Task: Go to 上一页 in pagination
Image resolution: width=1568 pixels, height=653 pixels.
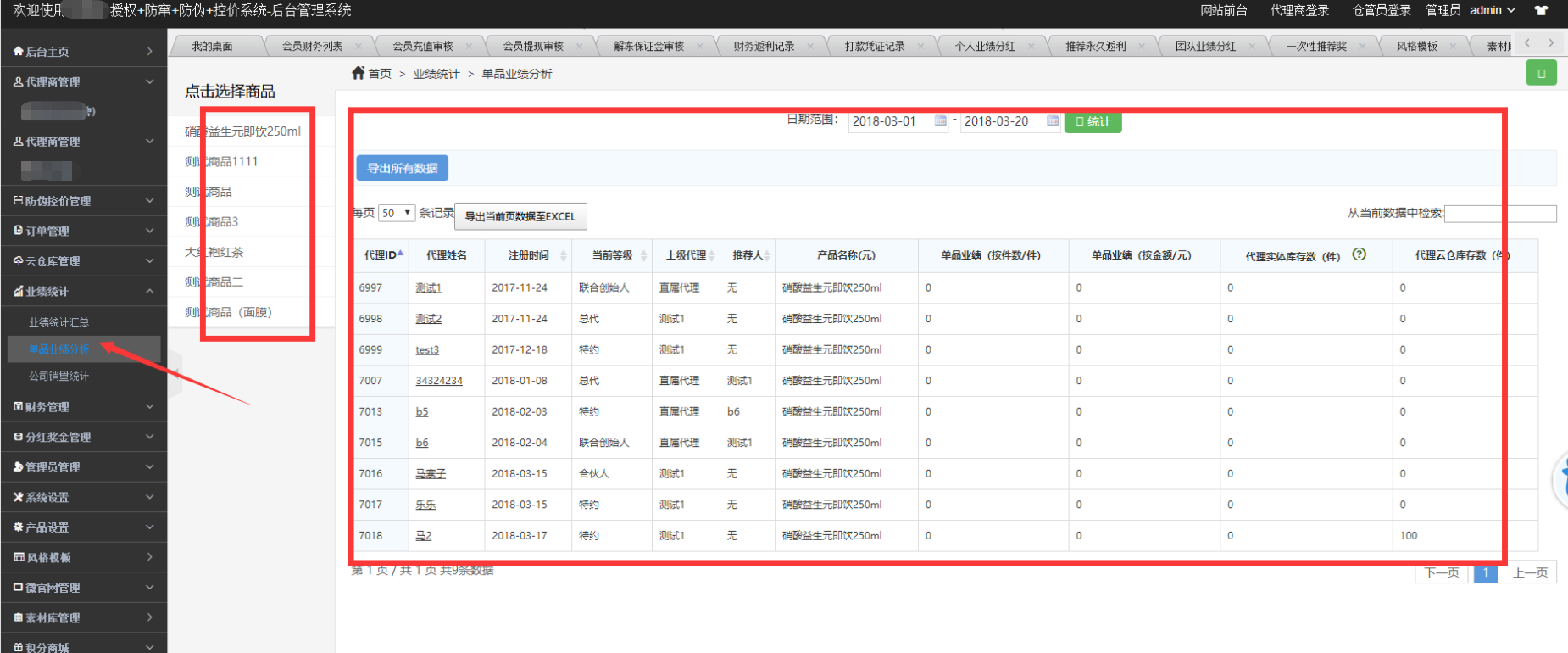Action: click(1531, 572)
